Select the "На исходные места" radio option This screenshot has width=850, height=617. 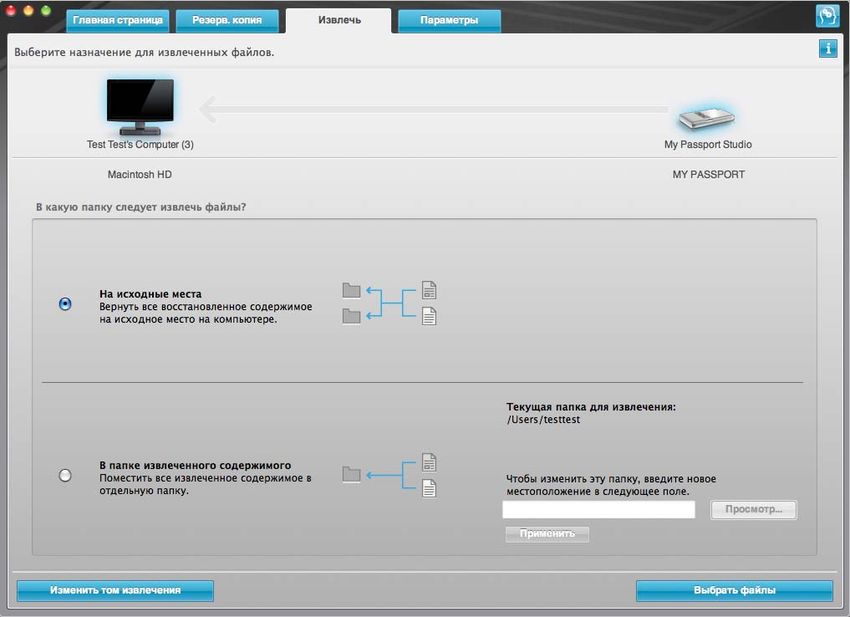66,304
